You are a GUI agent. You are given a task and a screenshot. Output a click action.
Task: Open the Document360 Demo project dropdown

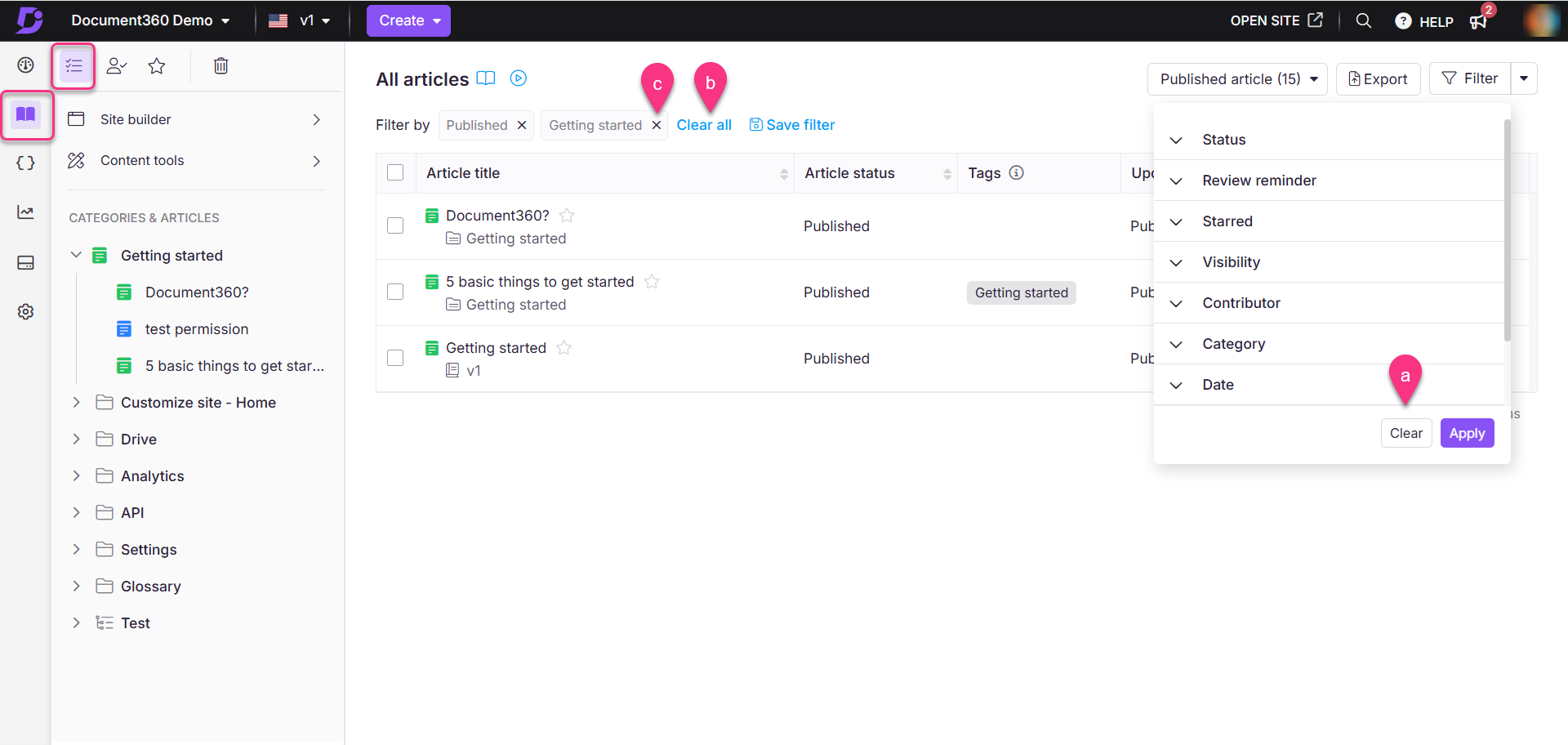(150, 20)
